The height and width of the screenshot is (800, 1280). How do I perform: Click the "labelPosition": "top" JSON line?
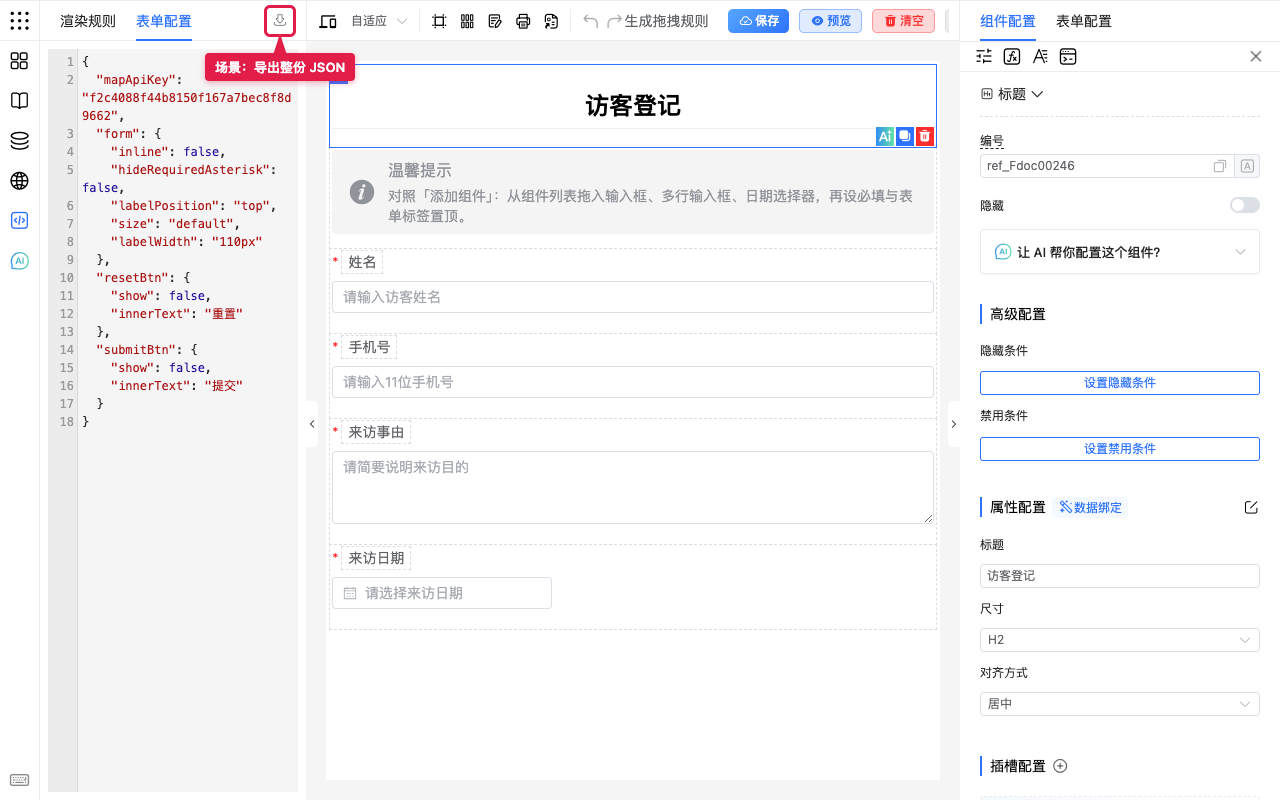click(x=193, y=206)
